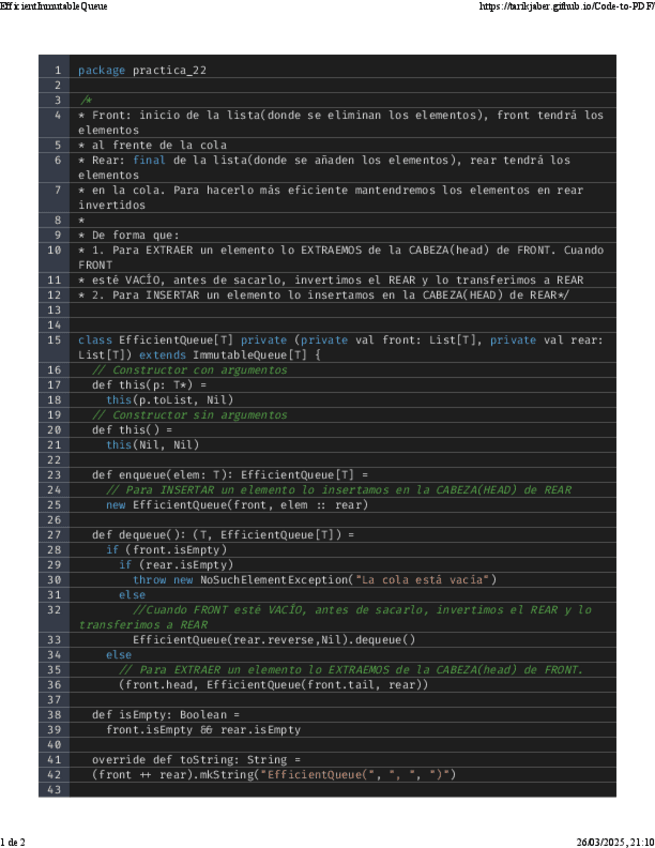Click line number 22 in the gutter
655x848 pixels.
click(54, 460)
